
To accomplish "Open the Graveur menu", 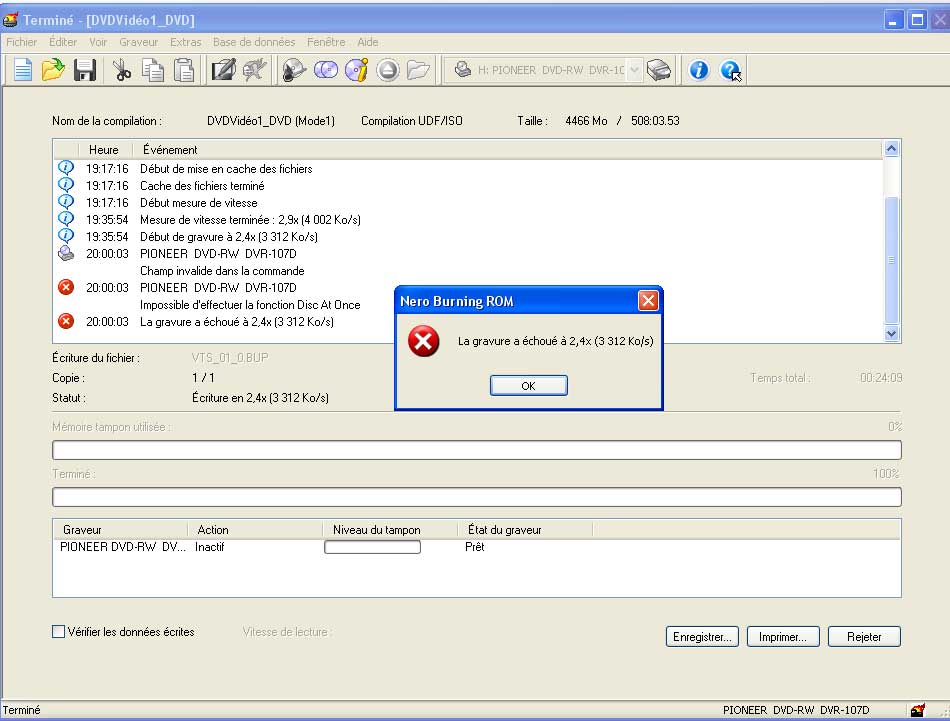I will coord(139,42).
